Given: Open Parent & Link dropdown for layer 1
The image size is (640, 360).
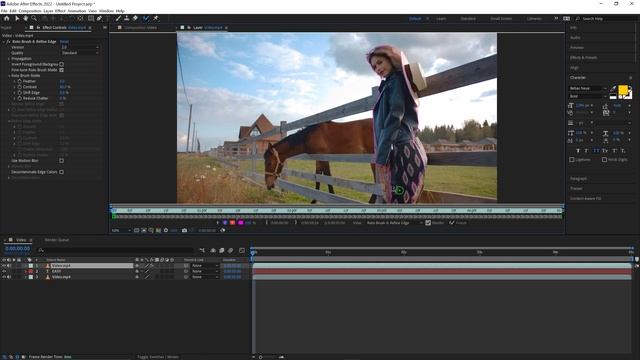Looking at the screenshot, I should [205, 266].
